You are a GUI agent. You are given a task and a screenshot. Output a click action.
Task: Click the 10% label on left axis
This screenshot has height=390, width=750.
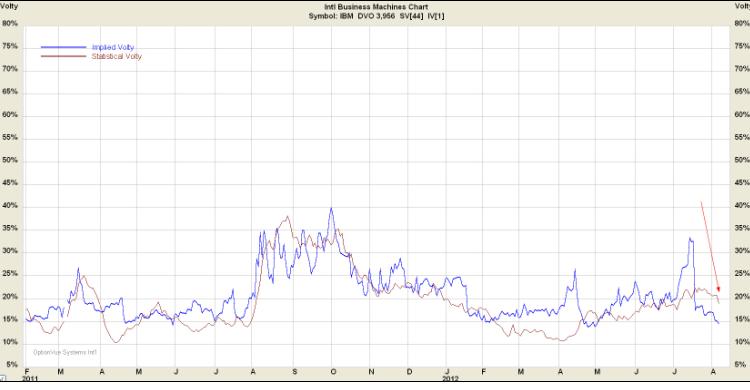[x=10, y=342]
